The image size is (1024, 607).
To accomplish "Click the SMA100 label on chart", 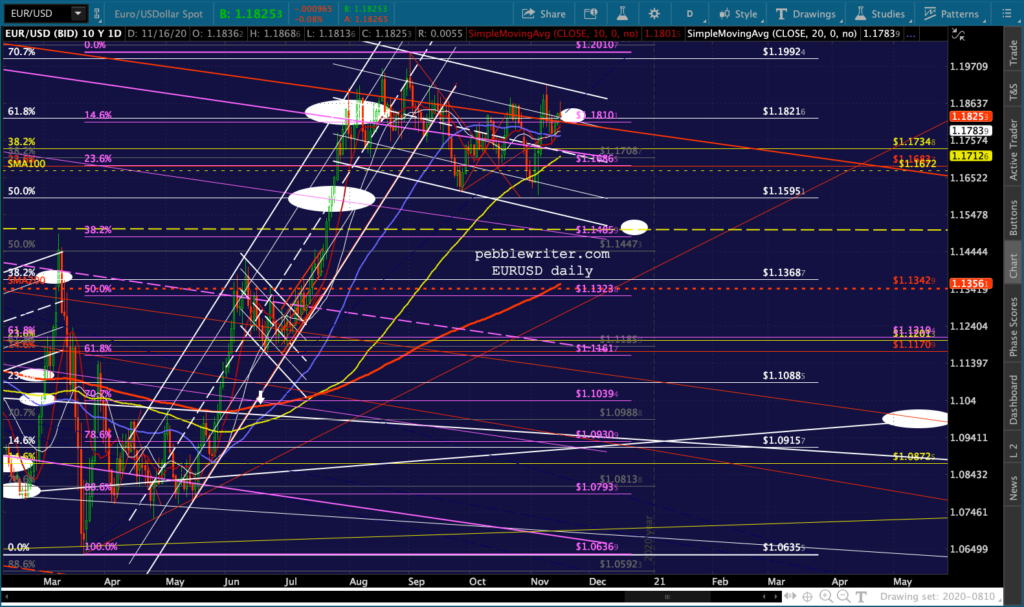I will [27, 163].
